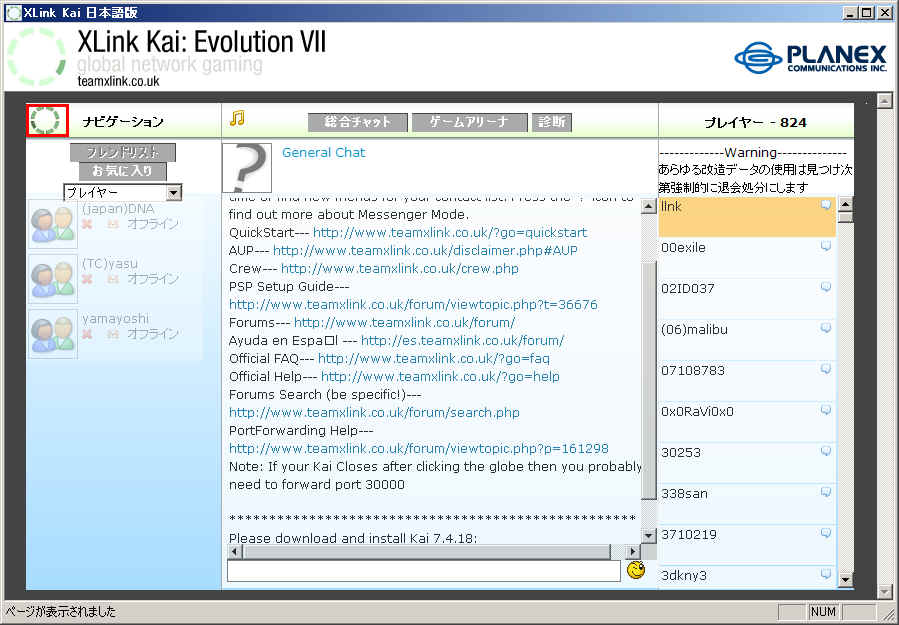Click the chat bubble icon for 0x0RaVi0x0
The width and height of the screenshot is (899, 625).
[826, 411]
